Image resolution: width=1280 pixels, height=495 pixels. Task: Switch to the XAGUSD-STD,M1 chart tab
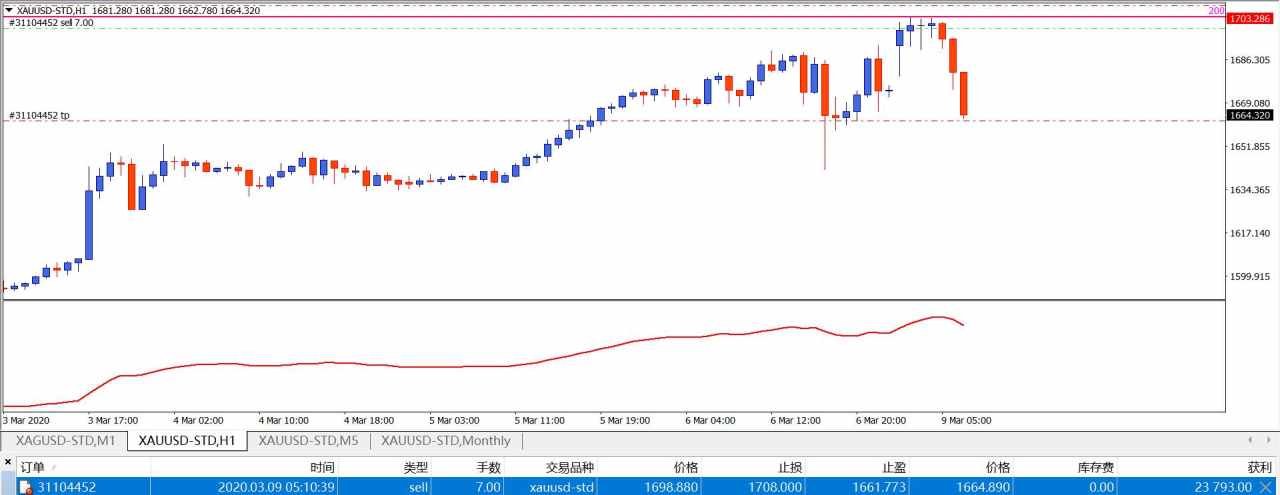coord(65,440)
